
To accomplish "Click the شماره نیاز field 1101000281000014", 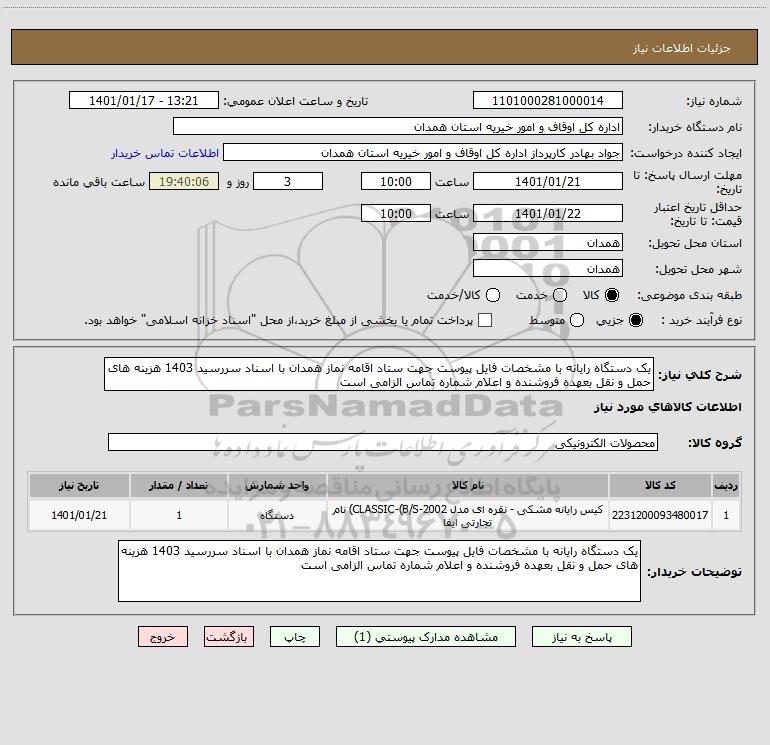I will coord(548,101).
